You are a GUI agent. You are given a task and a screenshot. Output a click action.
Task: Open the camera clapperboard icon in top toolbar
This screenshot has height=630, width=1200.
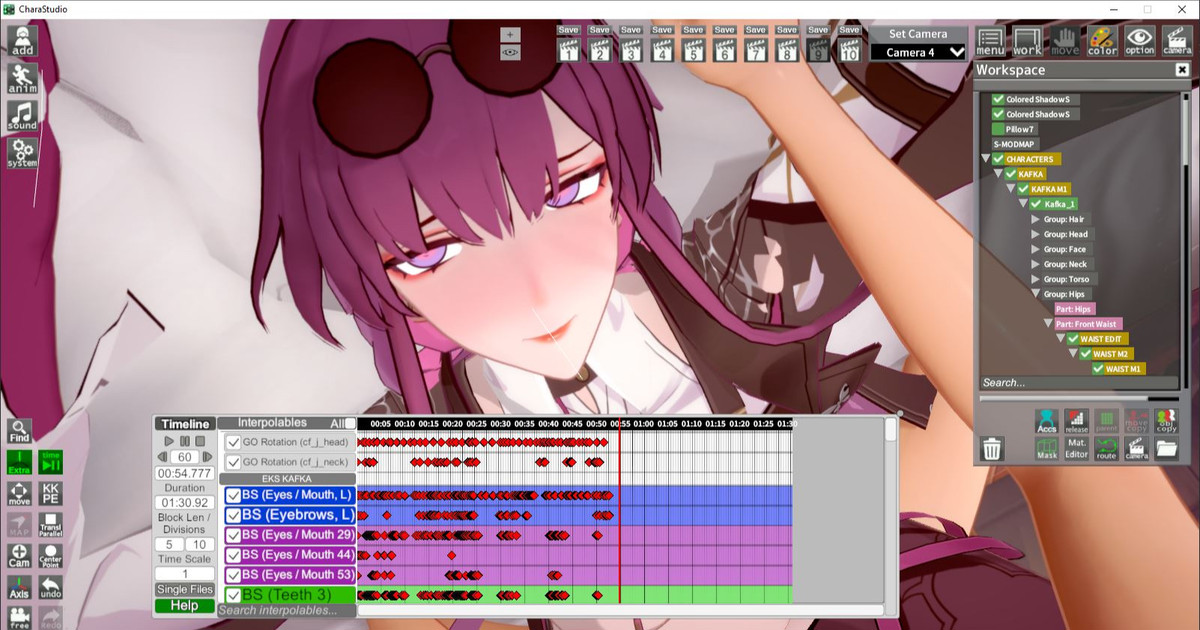coord(1176,41)
